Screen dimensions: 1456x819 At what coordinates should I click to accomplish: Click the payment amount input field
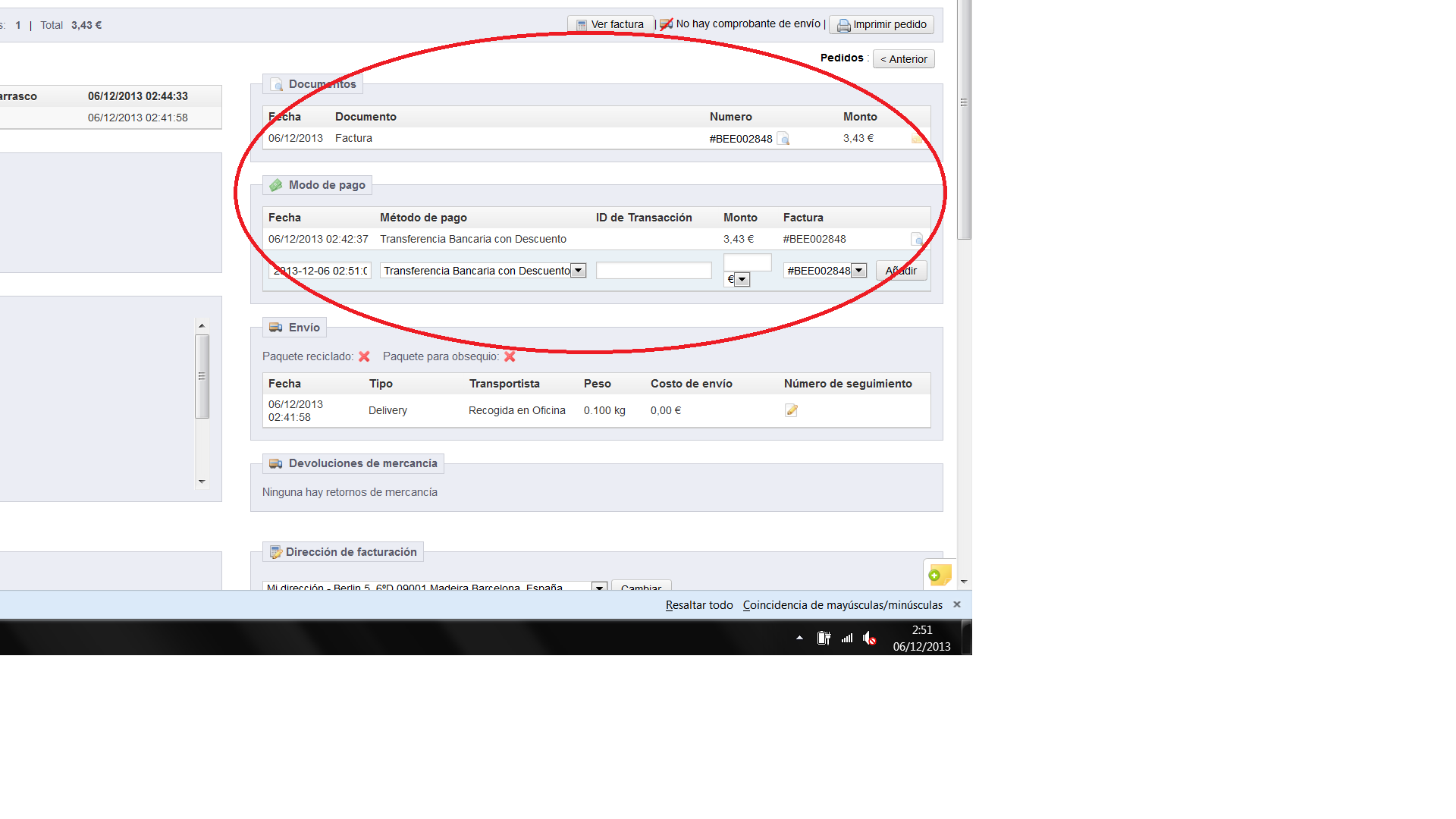748,262
